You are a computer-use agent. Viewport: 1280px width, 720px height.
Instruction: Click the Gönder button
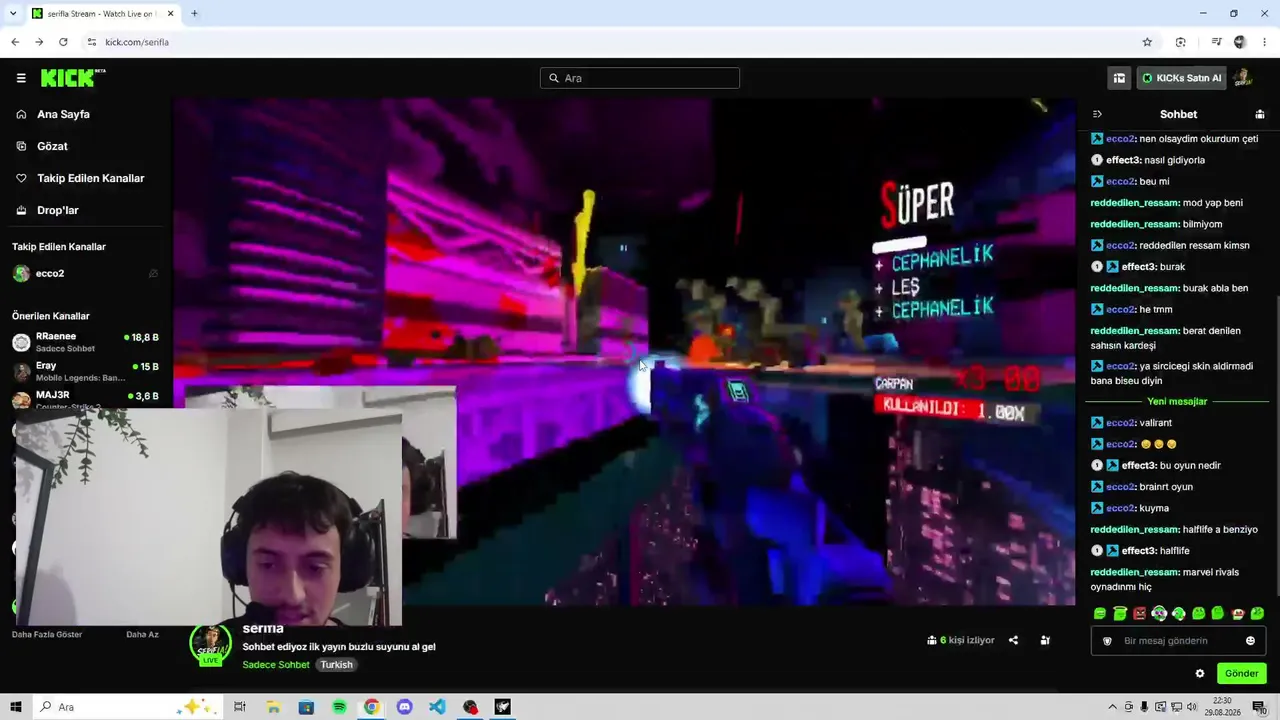click(1241, 673)
